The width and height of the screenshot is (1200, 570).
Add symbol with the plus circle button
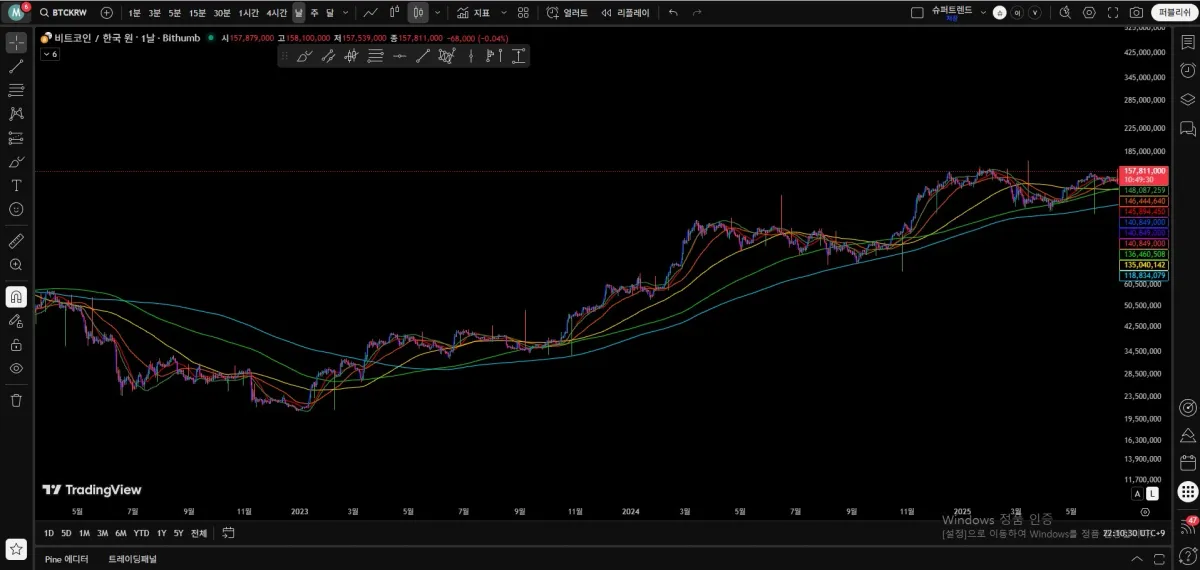pos(107,13)
